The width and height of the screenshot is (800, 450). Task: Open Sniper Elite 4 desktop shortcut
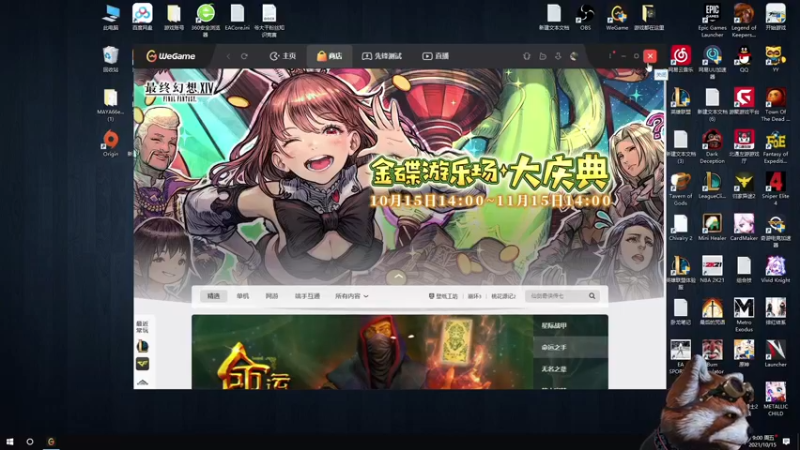click(x=776, y=189)
